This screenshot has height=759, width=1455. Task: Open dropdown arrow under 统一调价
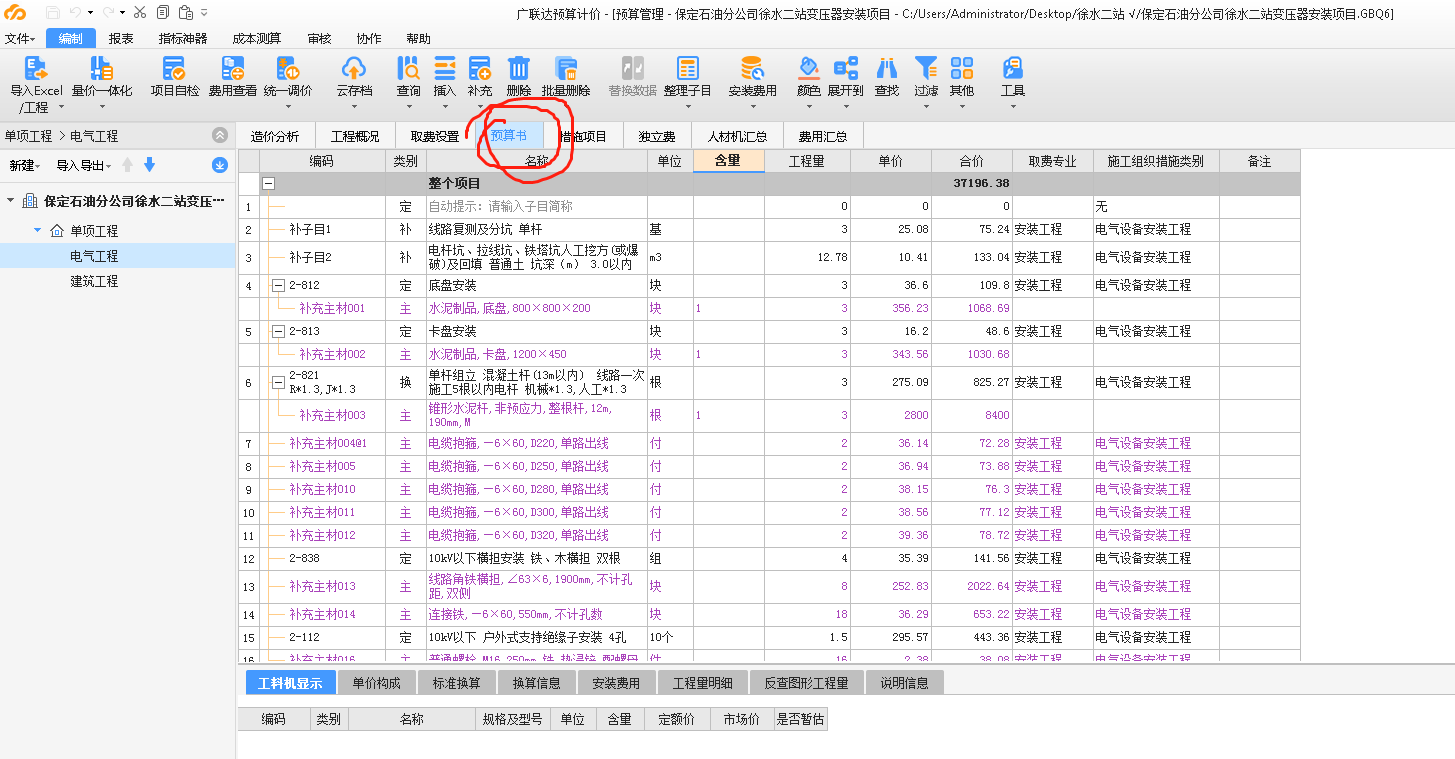pyautogui.click(x=288, y=107)
